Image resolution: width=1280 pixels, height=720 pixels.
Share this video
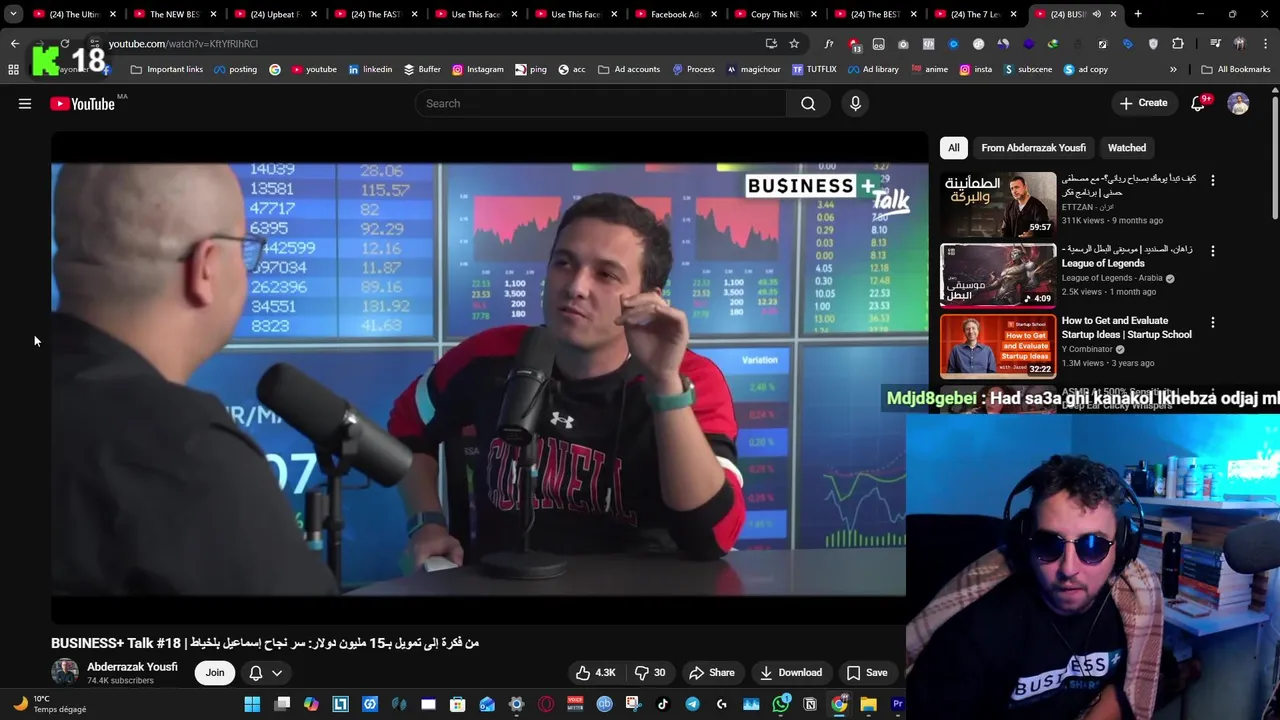point(712,673)
